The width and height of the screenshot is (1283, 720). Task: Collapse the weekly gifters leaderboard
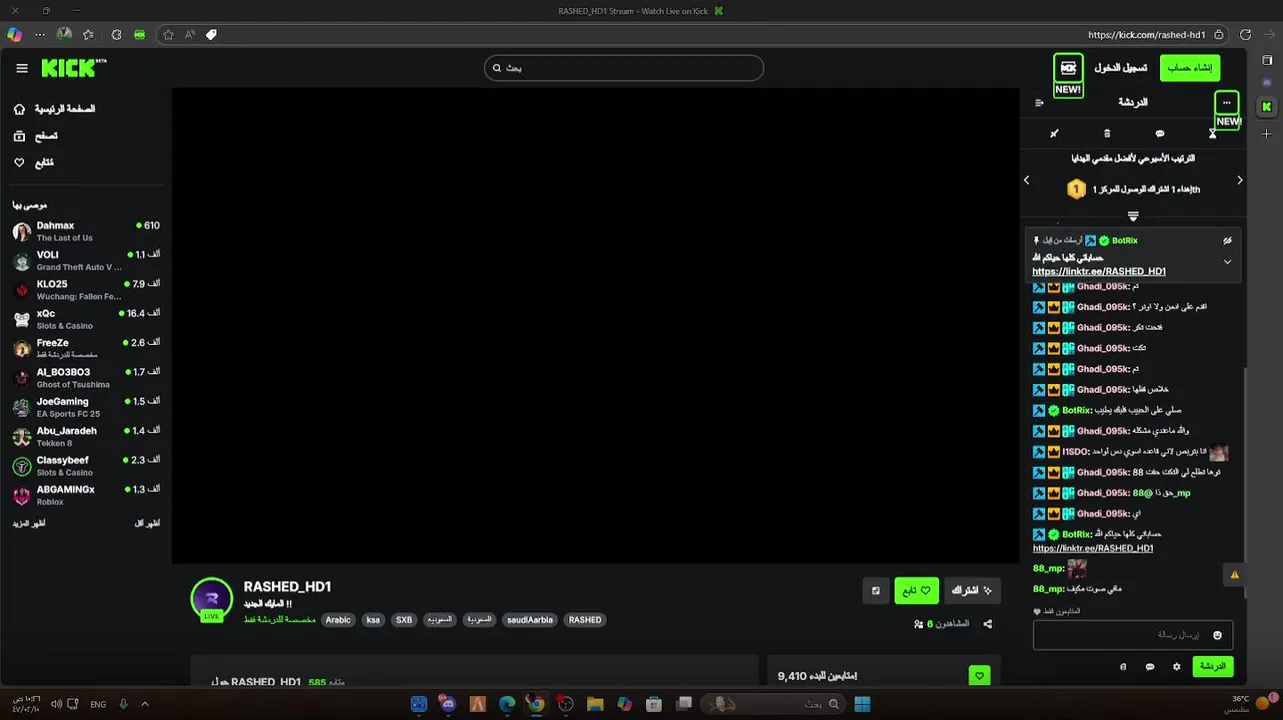1133,216
